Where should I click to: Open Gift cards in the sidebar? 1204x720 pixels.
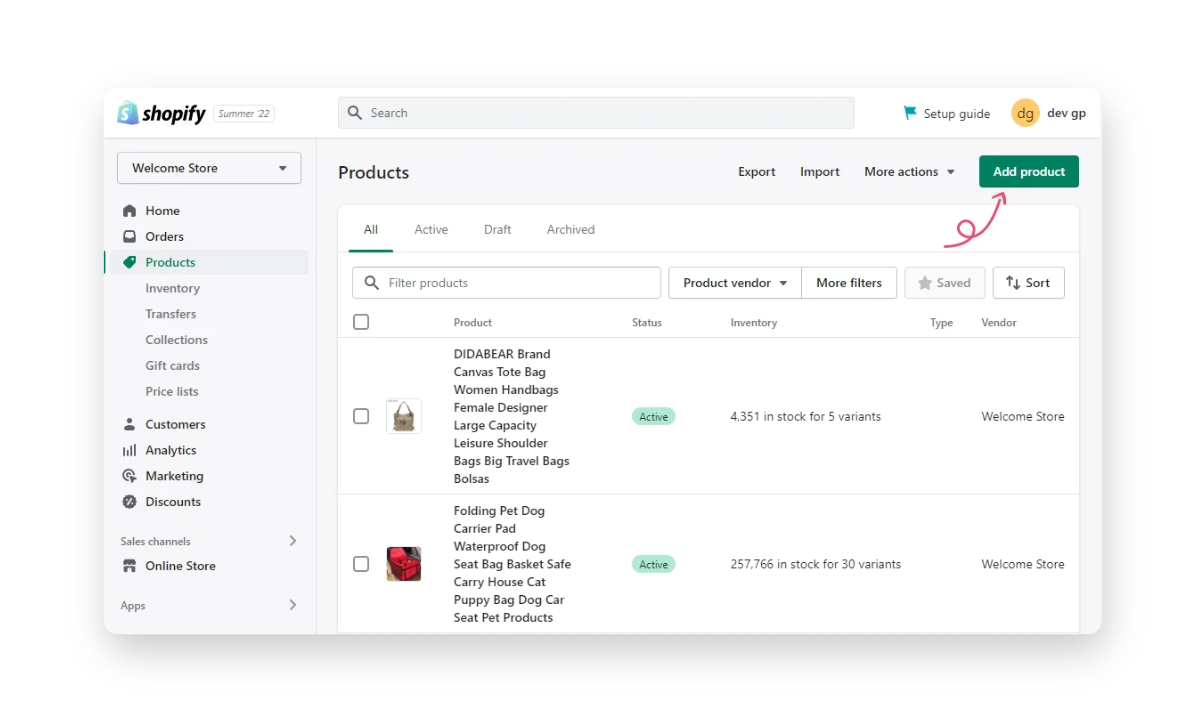tap(173, 366)
